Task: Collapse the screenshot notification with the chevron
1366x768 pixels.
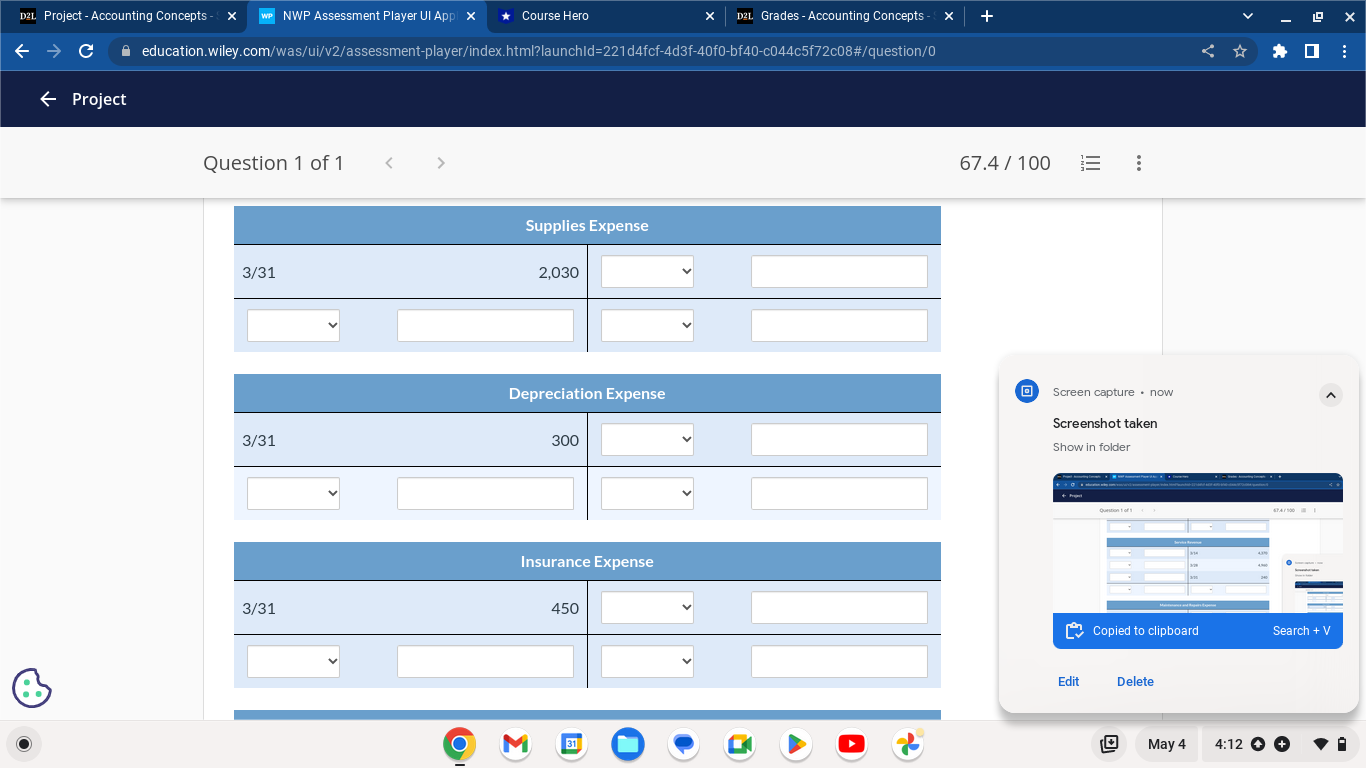Action: tap(1331, 395)
